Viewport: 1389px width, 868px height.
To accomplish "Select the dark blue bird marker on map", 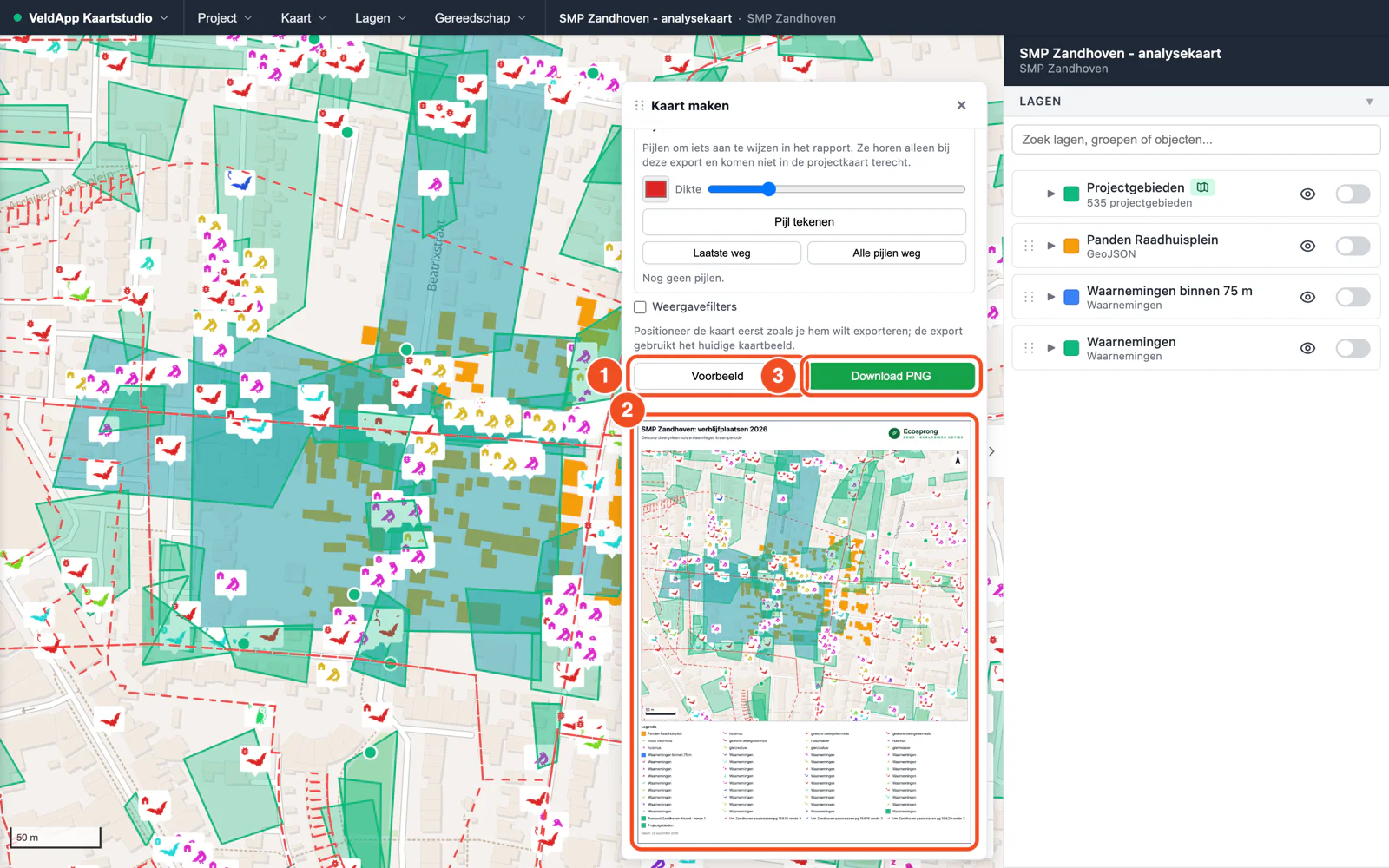I will click(x=240, y=181).
